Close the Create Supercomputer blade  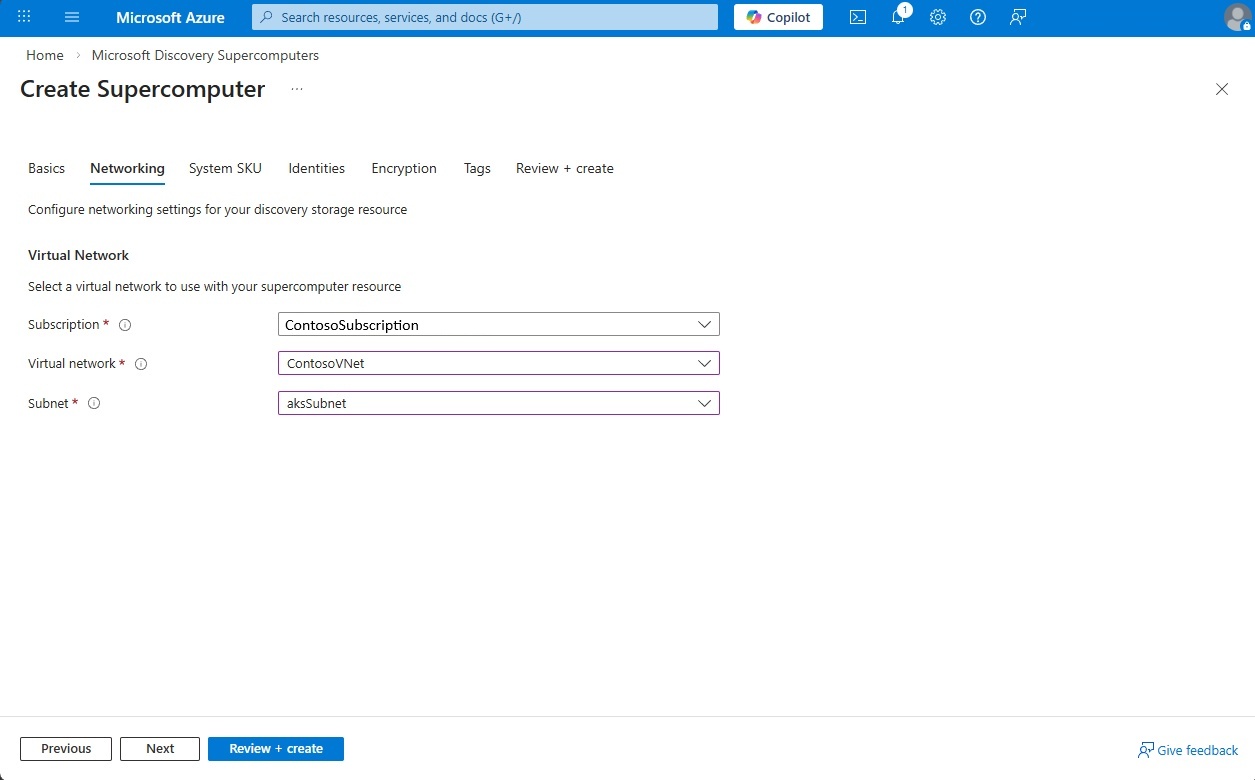pyautogui.click(x=1222, y=89)
